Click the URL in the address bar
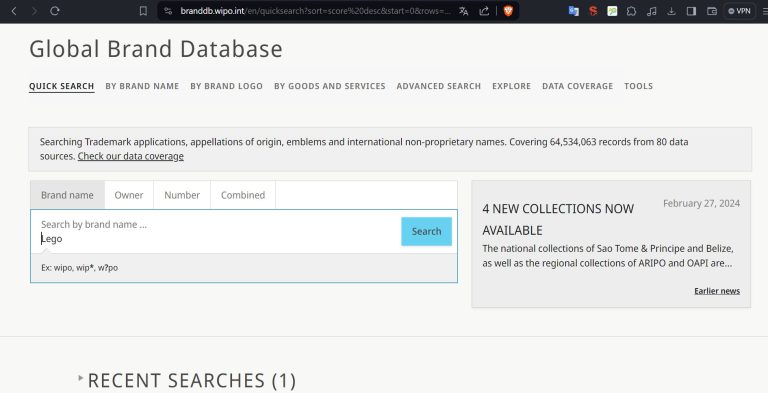 (315, 11)
